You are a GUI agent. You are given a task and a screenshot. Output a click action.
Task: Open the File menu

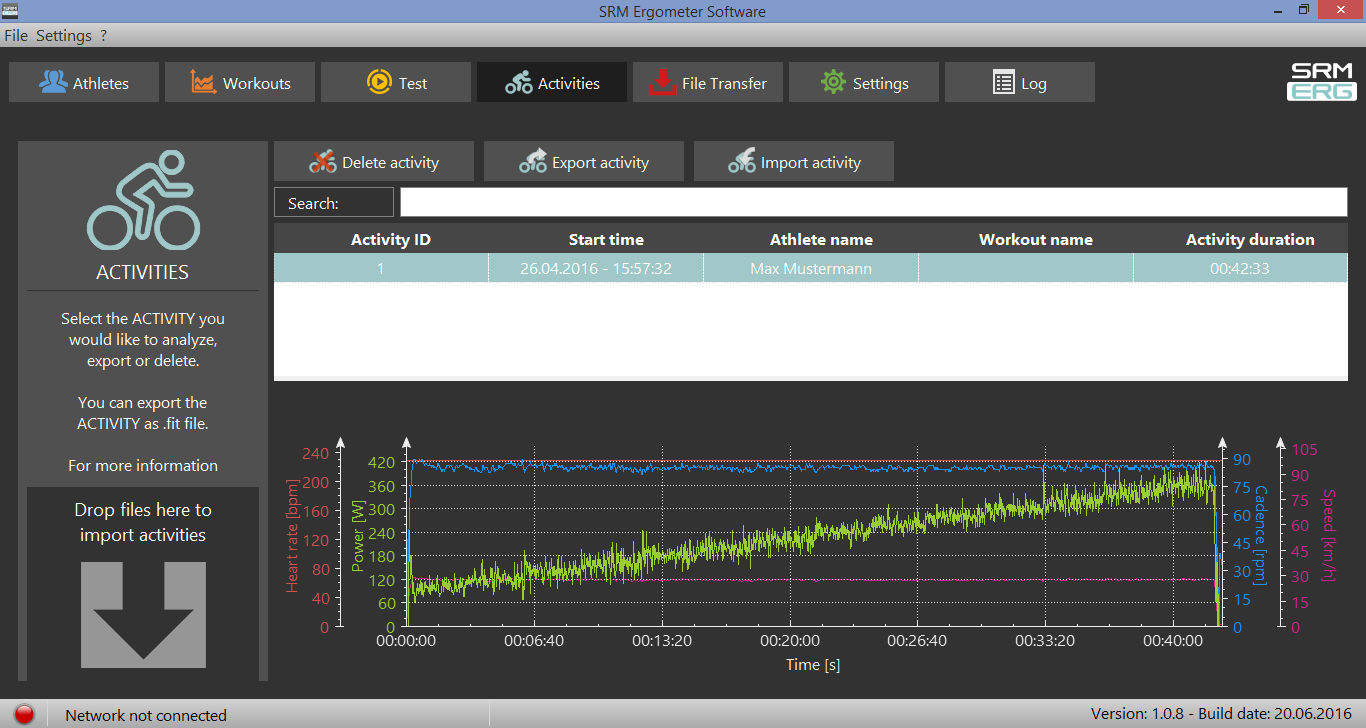pos(16,36)
